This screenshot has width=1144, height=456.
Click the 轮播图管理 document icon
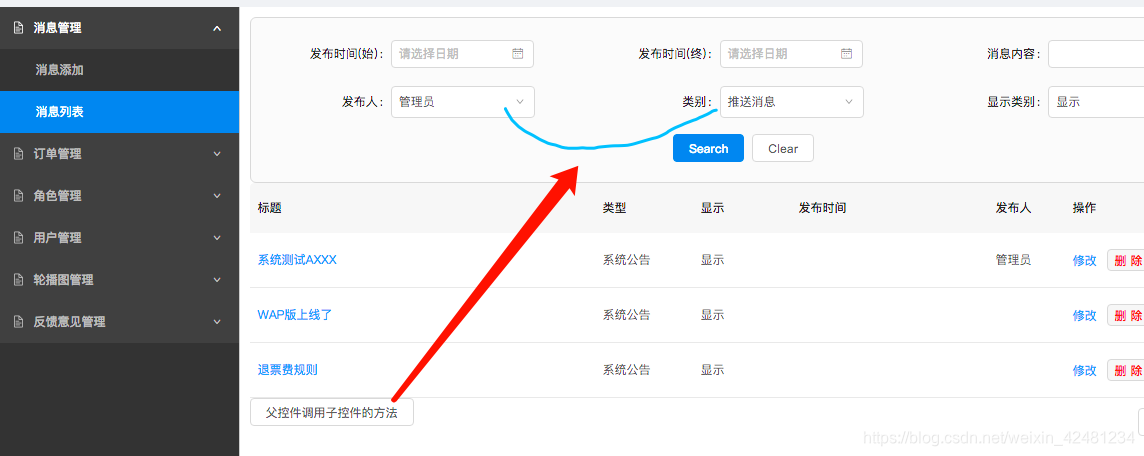point(19,279)
